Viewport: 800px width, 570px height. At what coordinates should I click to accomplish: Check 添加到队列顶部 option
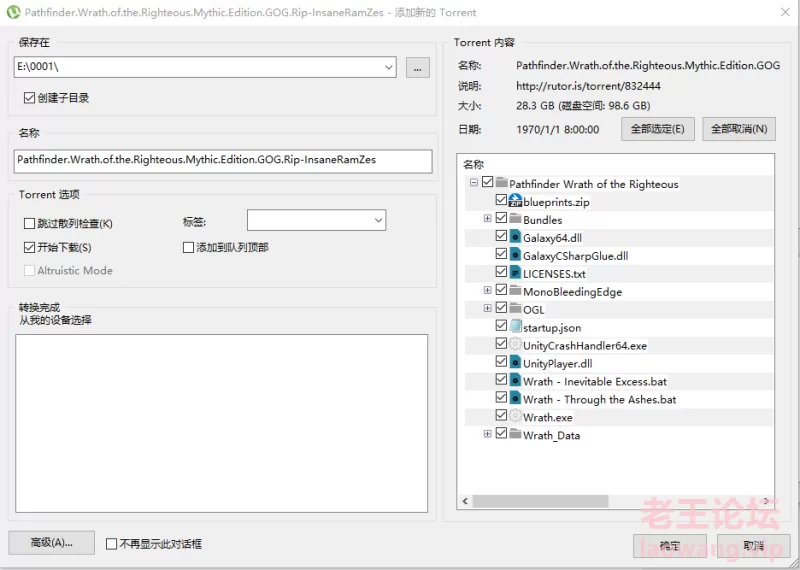pyautogui.click(x=188, y=247)
